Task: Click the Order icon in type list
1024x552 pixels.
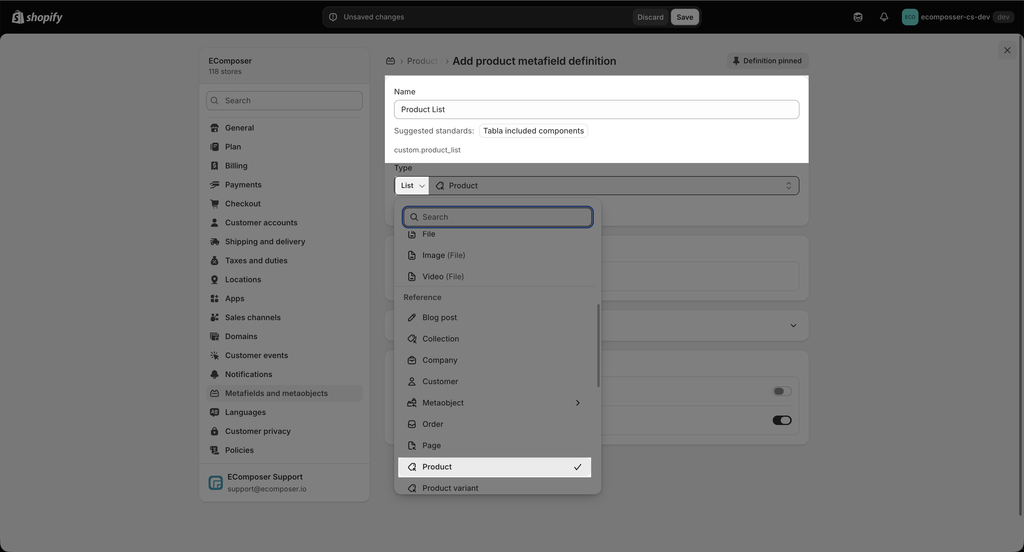Action: point(411,424)
